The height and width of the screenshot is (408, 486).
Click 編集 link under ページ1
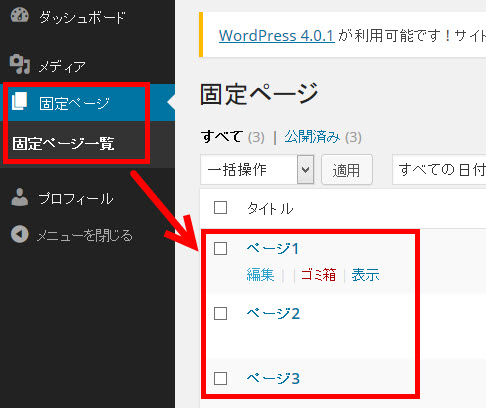tap(260, 275)
